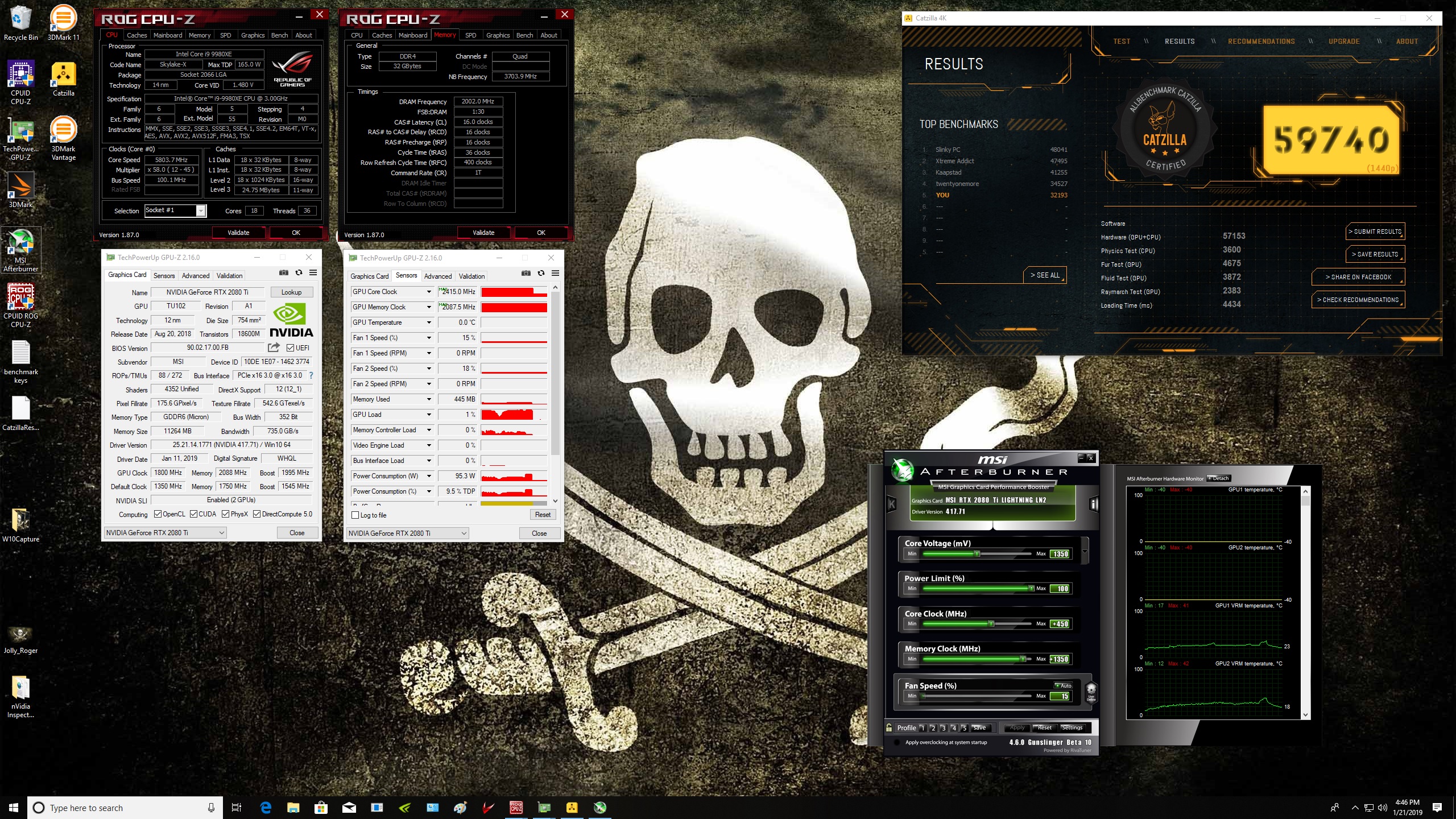Open hamburger menu in GPU-Z Sensors window
The width and height of the screenshot is (1456, 819).
click(x=555, y=274)
